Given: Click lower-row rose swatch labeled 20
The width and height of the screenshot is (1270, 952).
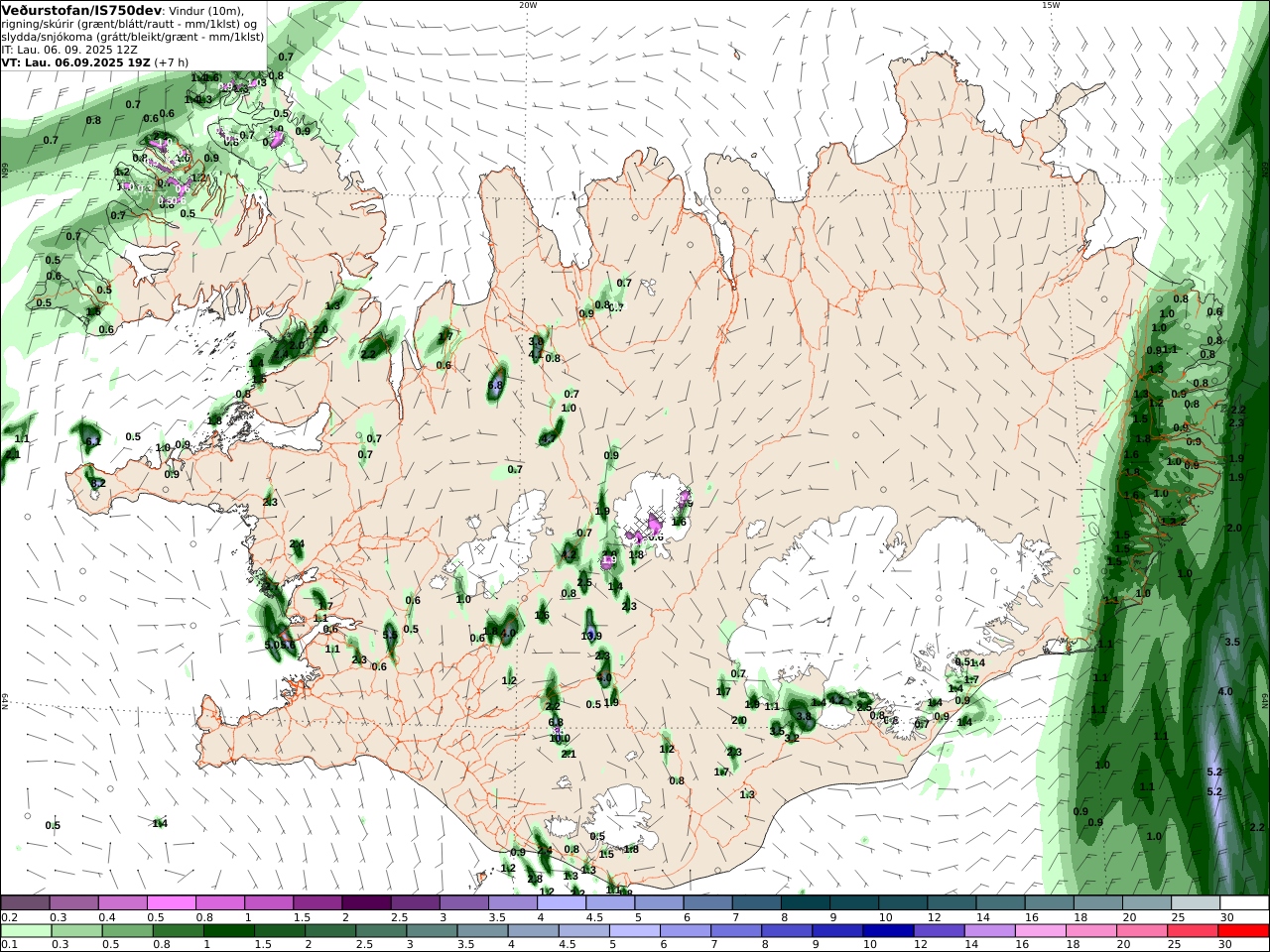Looking at the screenshot, I should point(1141,931).
